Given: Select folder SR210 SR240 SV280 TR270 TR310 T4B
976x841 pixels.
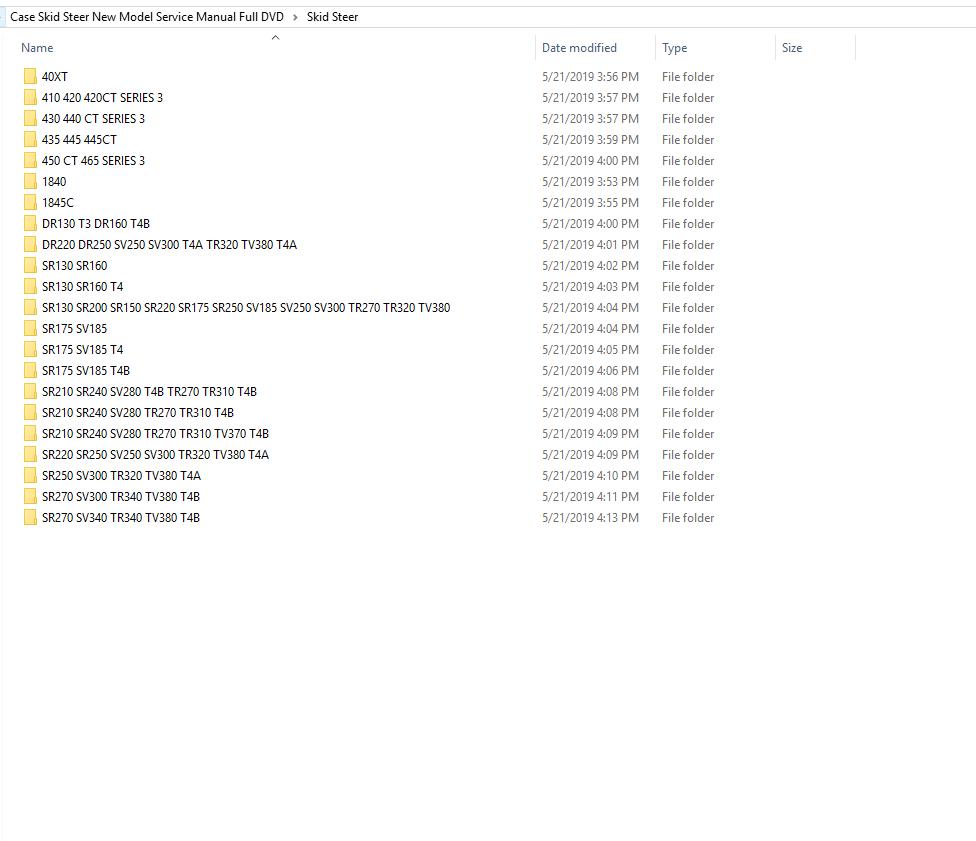Looking at the screenshot, I should click(x=138, y=413).
